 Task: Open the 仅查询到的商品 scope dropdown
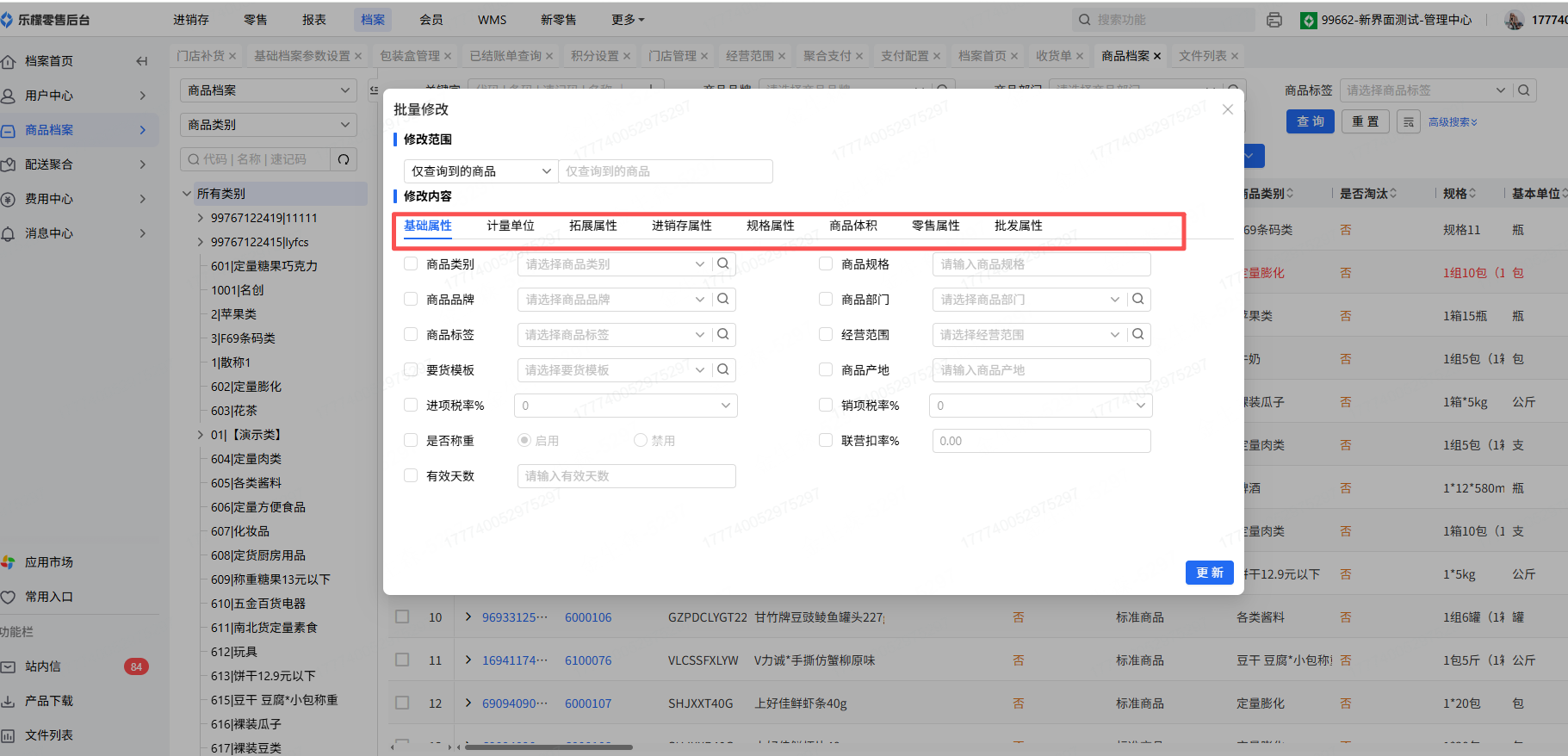pyautogui.click(x=481, y=171)
